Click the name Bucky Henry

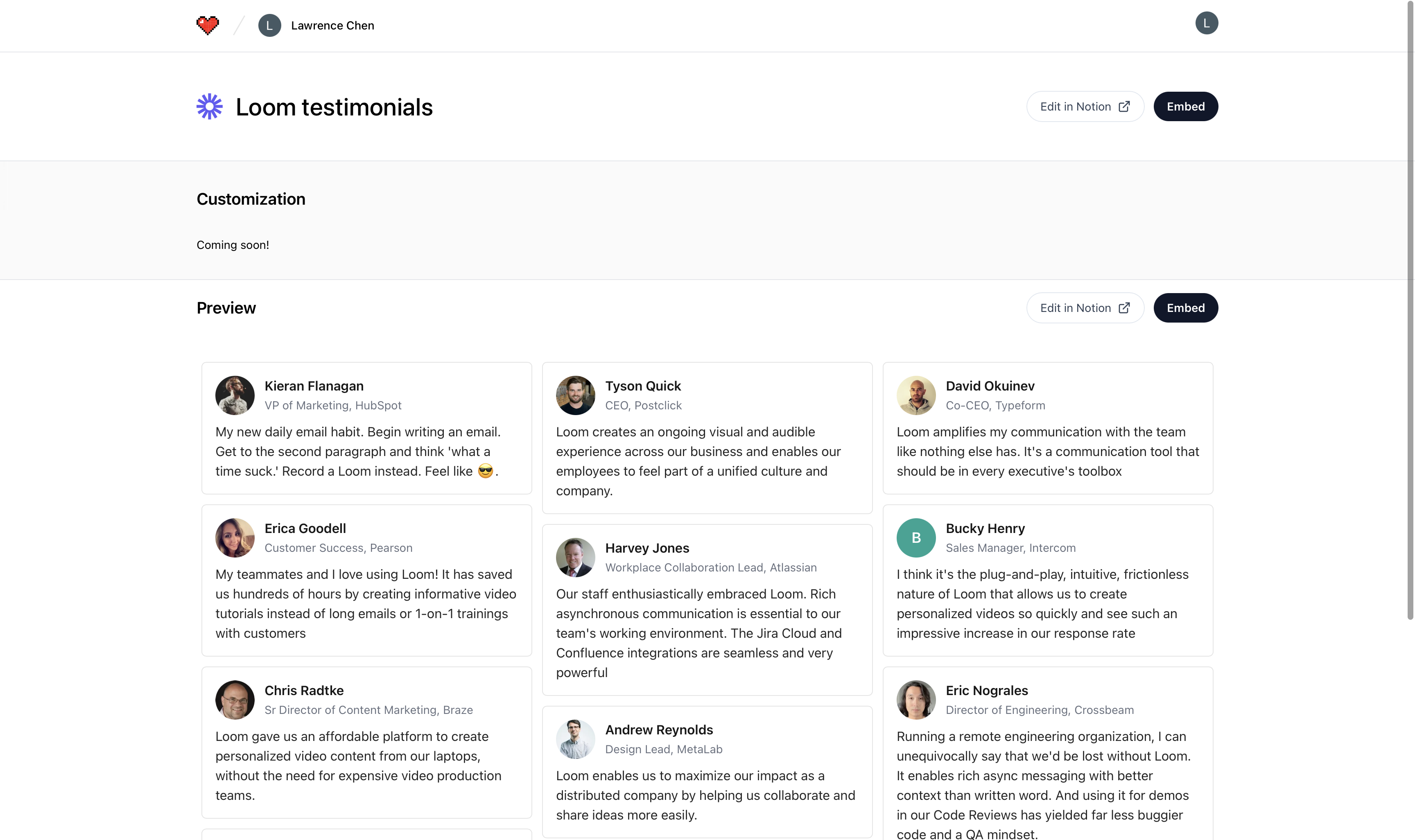[985, 528]
